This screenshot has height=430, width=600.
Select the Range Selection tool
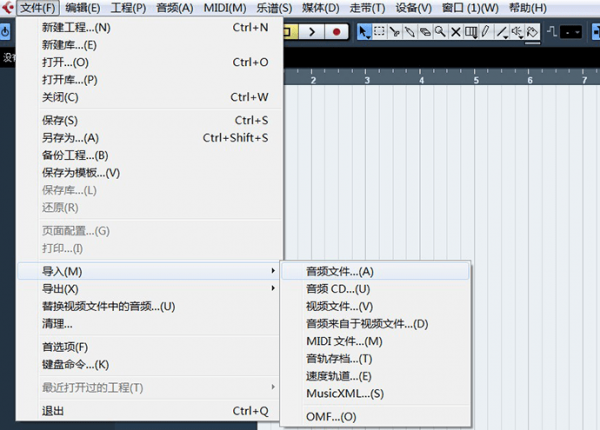click(x=379, y=32)
